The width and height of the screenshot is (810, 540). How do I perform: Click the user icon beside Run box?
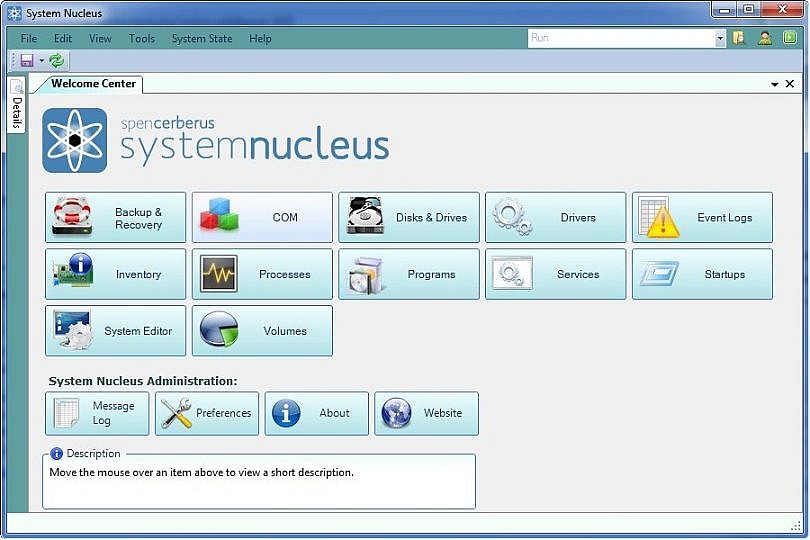click(765, 38)
